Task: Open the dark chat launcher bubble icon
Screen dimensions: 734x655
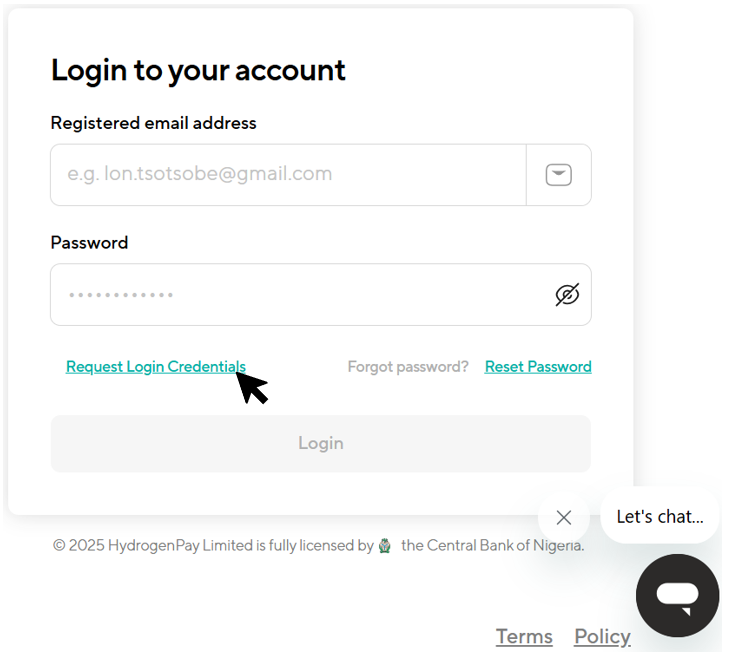Action: 677,596
